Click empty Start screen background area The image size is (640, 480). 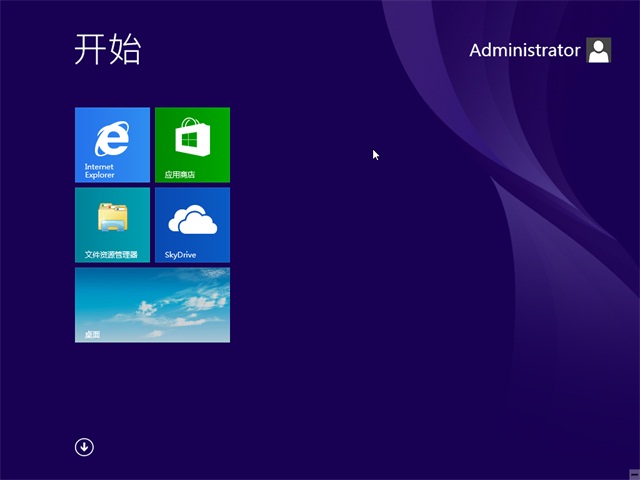click(x=400, y=350)
